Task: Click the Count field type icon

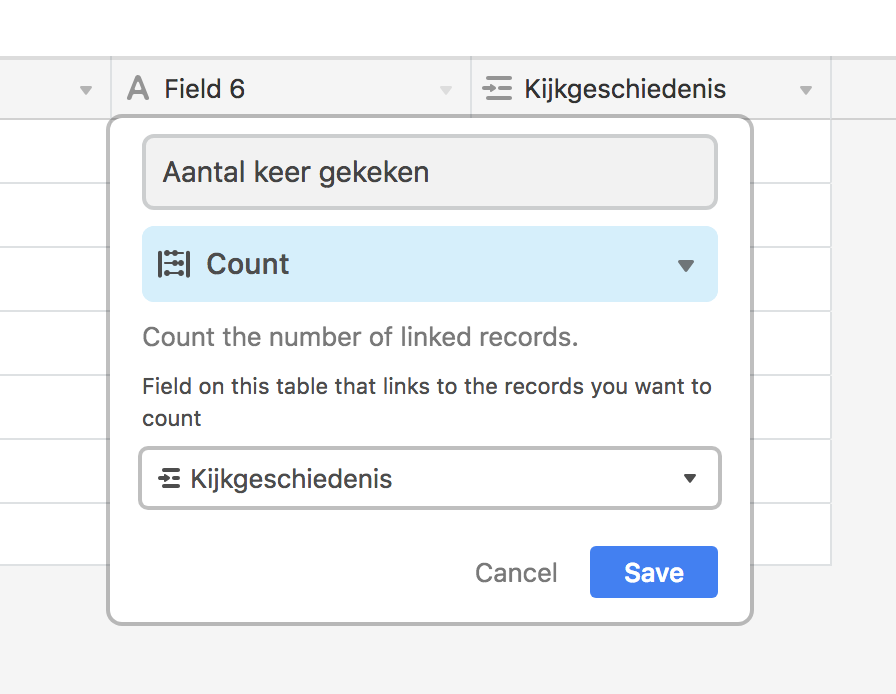Action: click(174, 264)
